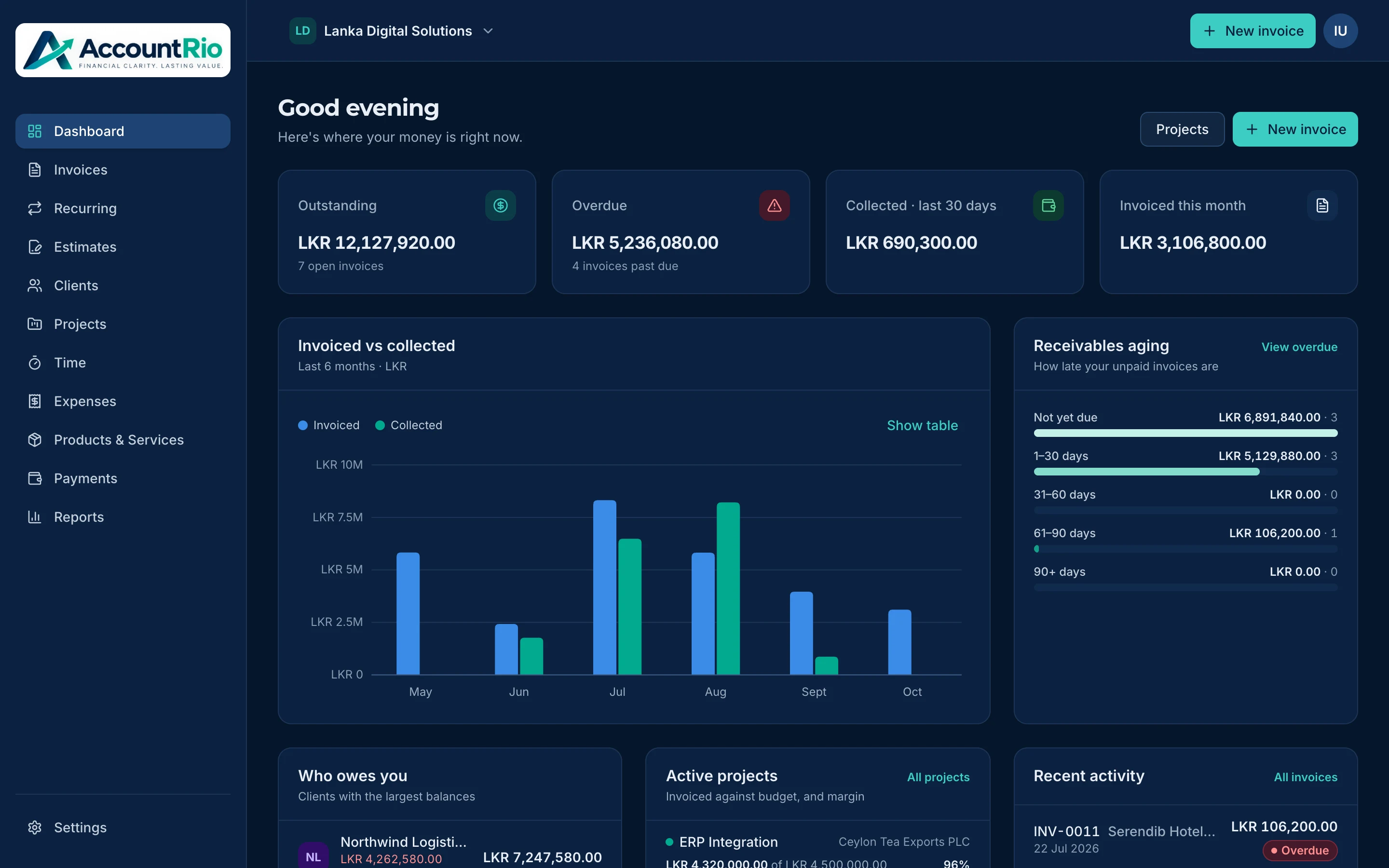Click the Invoices document icon in sidebar
Viewport: 1389px width, 868px height.
[34, 169]
